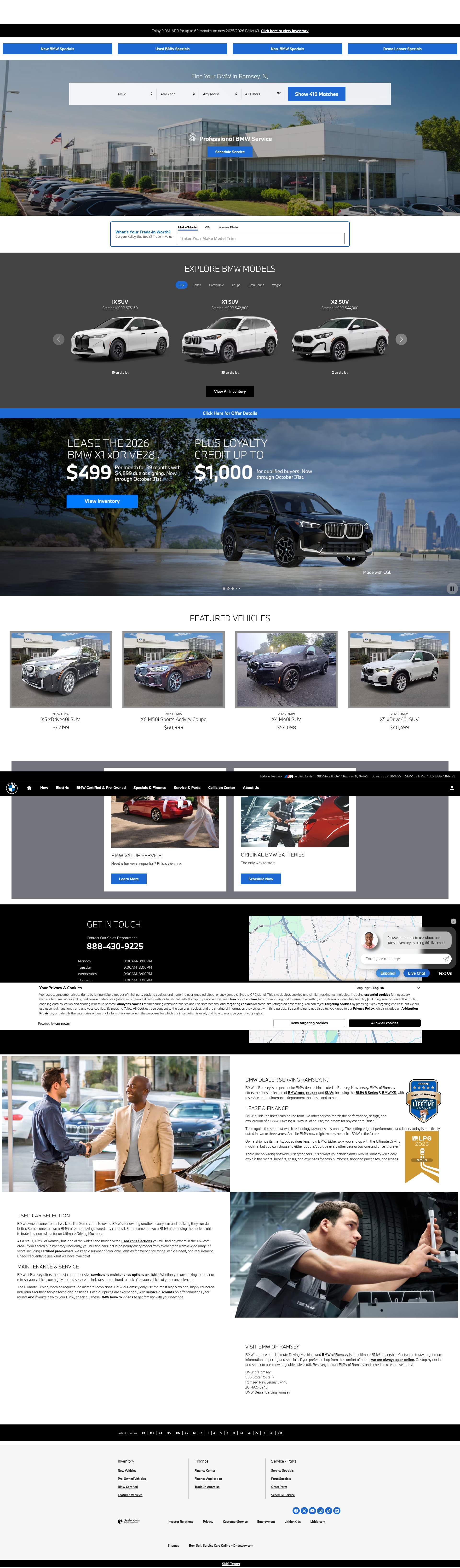This screenshot has height=1568, width=460.
Task: Open BMW Certified & Pre-Owned menu
Action: pos(101,788)
